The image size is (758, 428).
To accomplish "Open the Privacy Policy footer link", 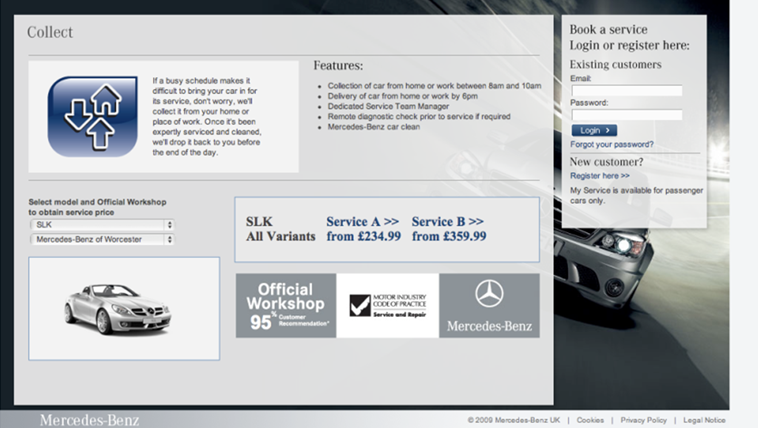I will 643,420.
